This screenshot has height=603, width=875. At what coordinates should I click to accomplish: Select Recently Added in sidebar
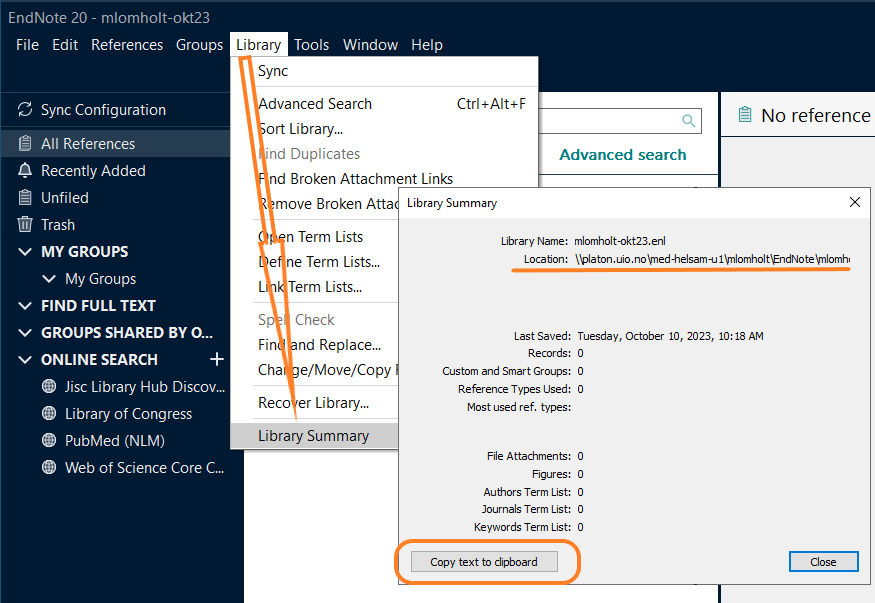(115, 171)
